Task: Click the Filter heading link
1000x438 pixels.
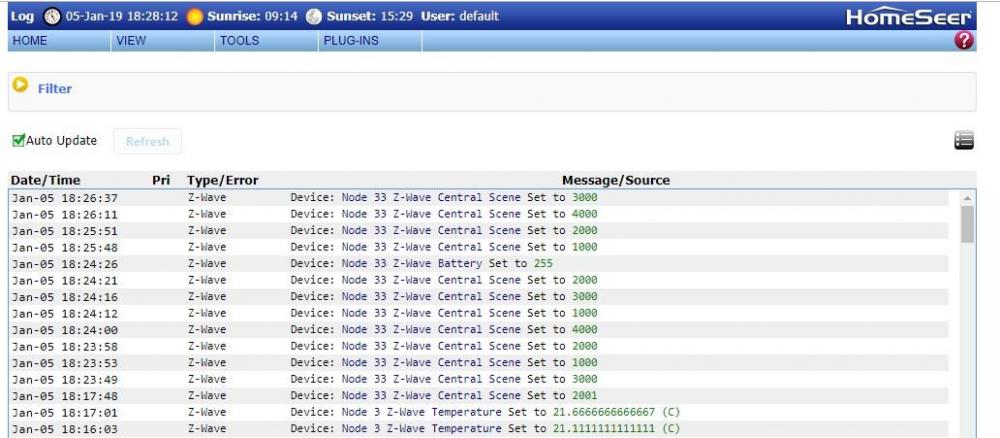Action: (x=55, y=89)
